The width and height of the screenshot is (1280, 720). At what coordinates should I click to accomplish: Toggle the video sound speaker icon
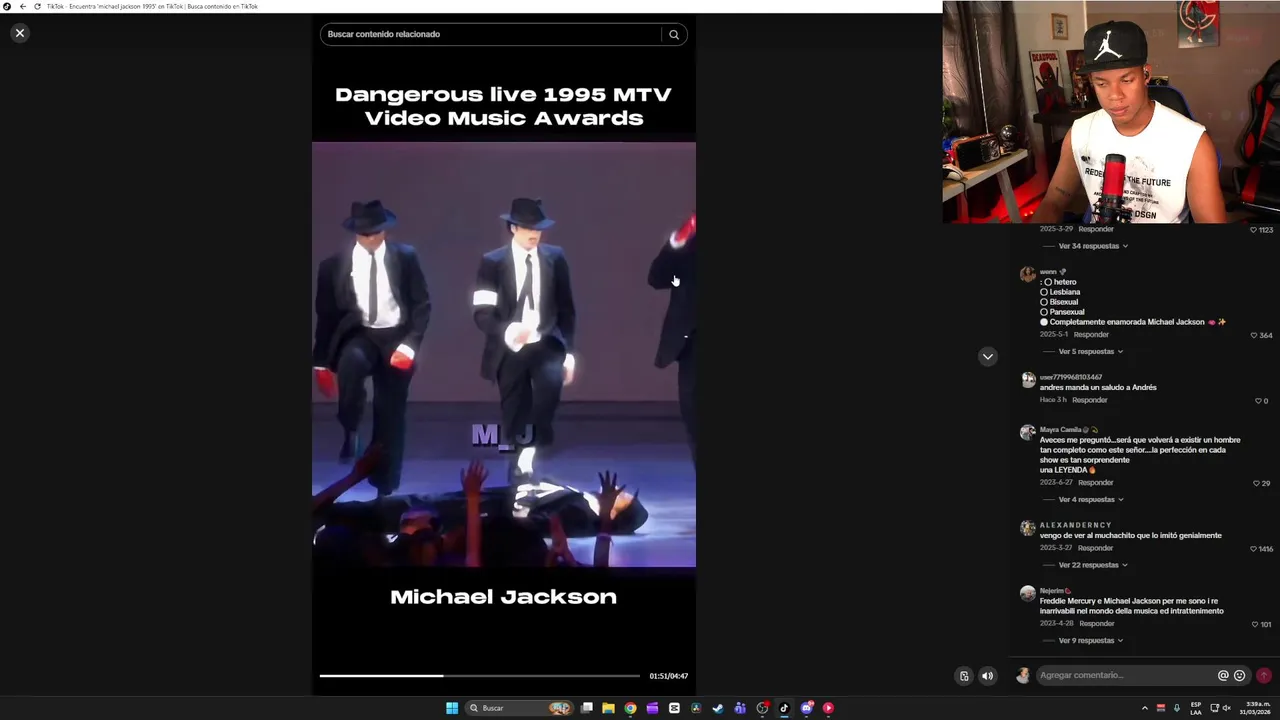pyautogui.click(x=987, y=676)
